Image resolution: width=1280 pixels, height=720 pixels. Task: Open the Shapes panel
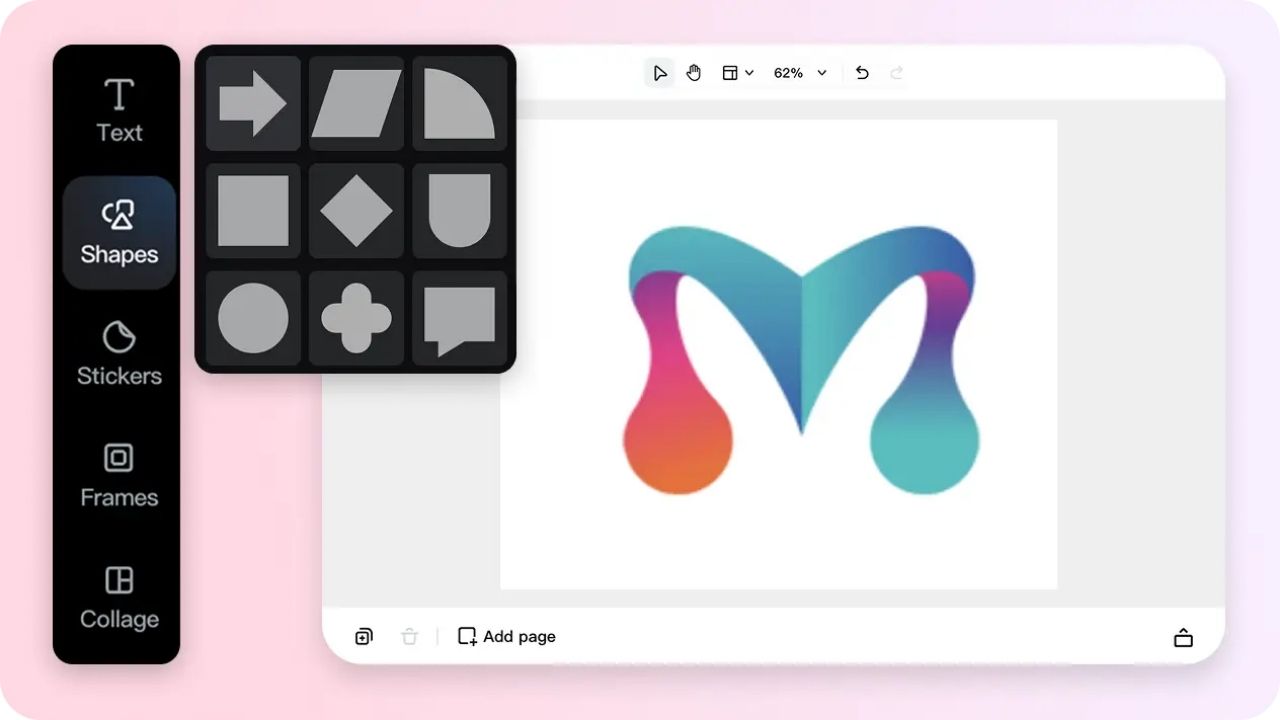pos(118,232)
